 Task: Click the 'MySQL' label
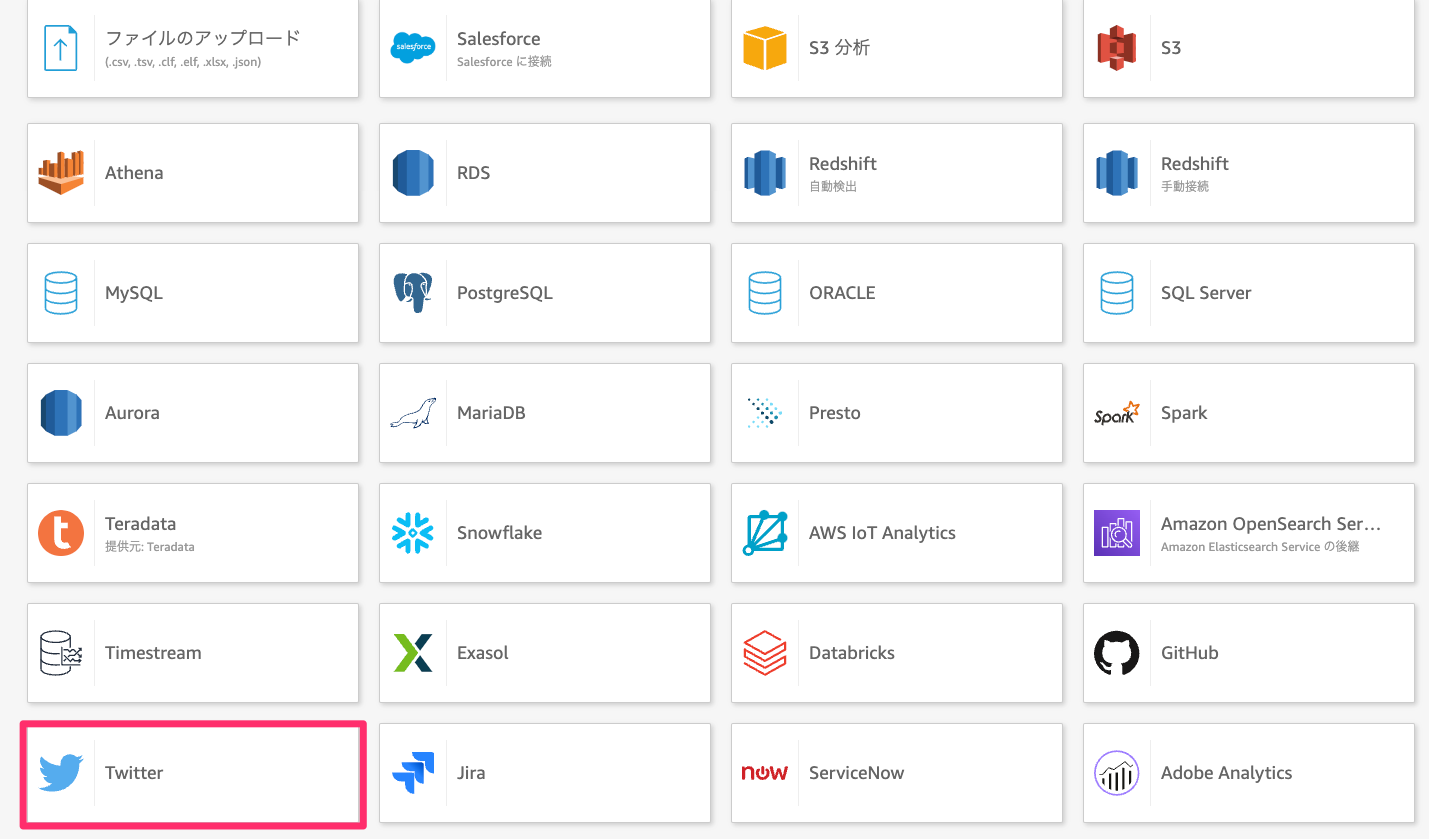[134, 293]
